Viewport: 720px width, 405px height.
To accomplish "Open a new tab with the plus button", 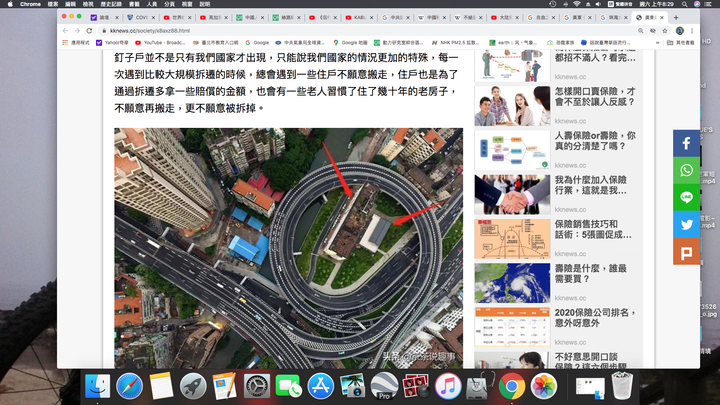I will 676,17.
